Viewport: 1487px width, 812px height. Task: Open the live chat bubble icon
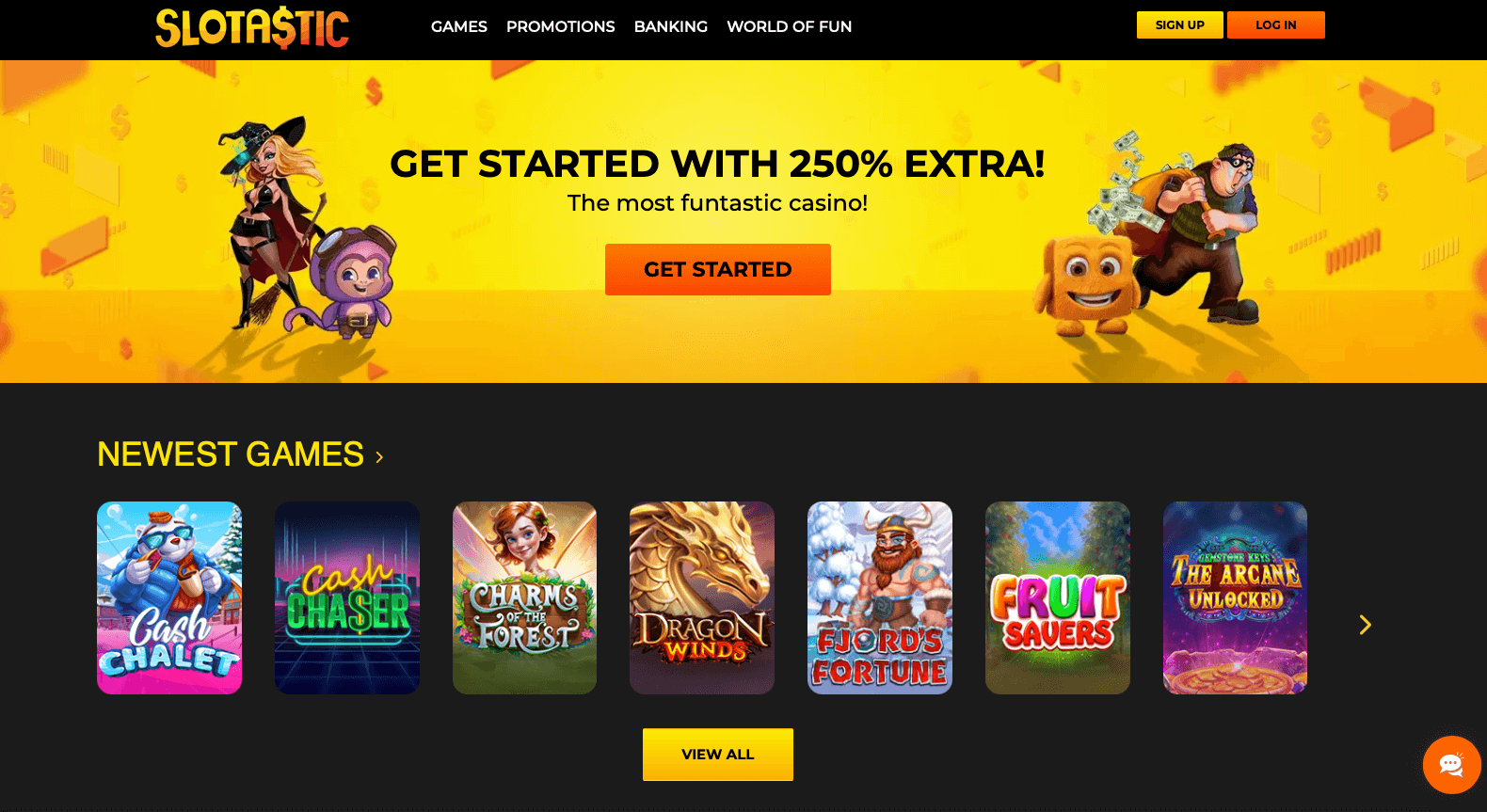1451,765
